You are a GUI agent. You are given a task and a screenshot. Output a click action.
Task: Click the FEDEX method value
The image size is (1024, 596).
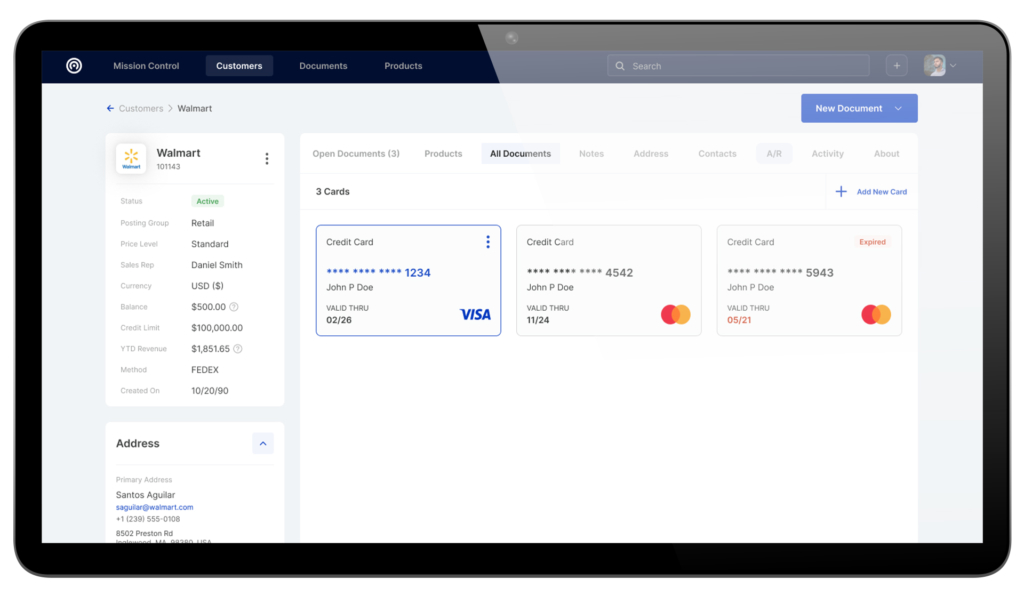pos(205,369)
